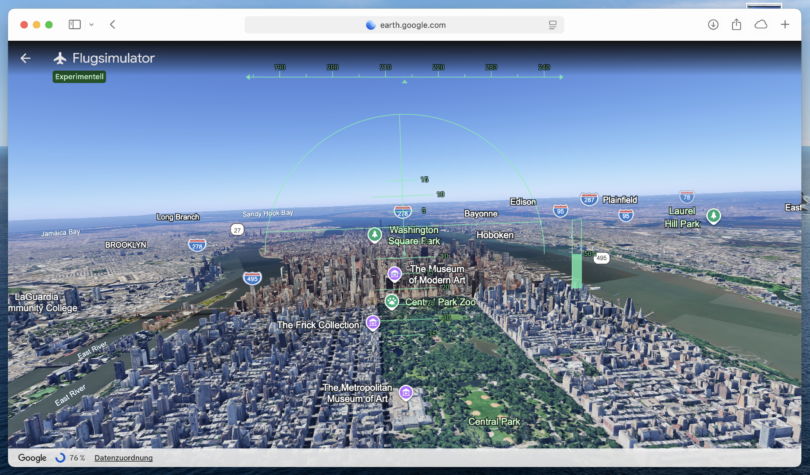Click the route 27 shield
The height and width of the screenshot is (475, 810).
237,230
